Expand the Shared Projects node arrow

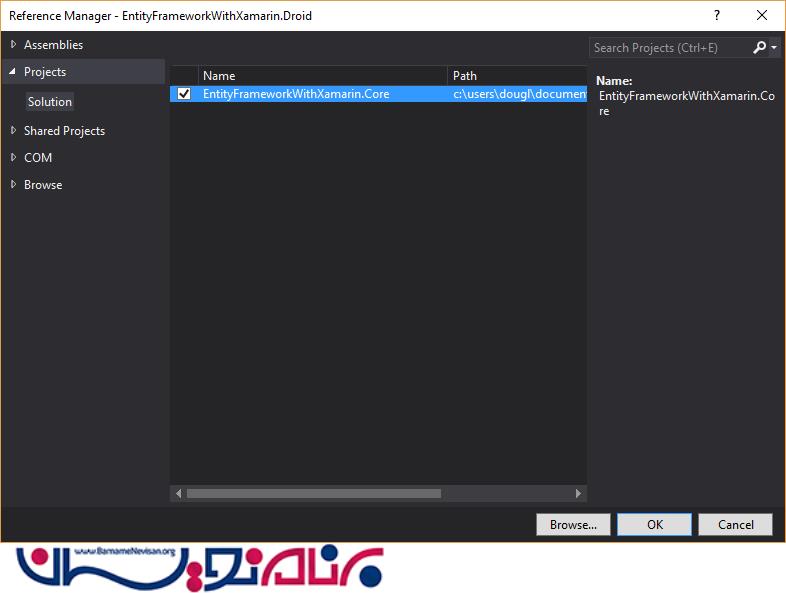point(13,131)
